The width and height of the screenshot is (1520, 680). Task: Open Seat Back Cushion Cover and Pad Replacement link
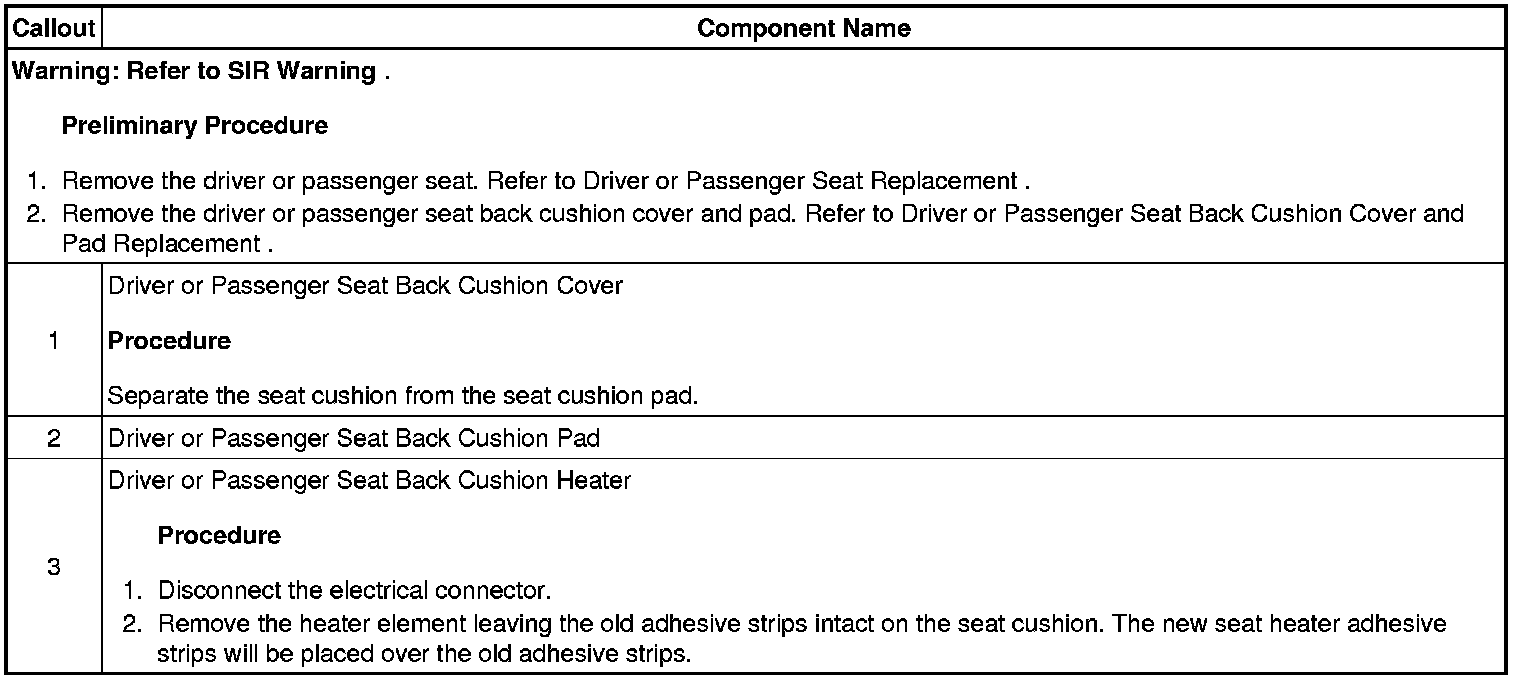[1180, 213]
